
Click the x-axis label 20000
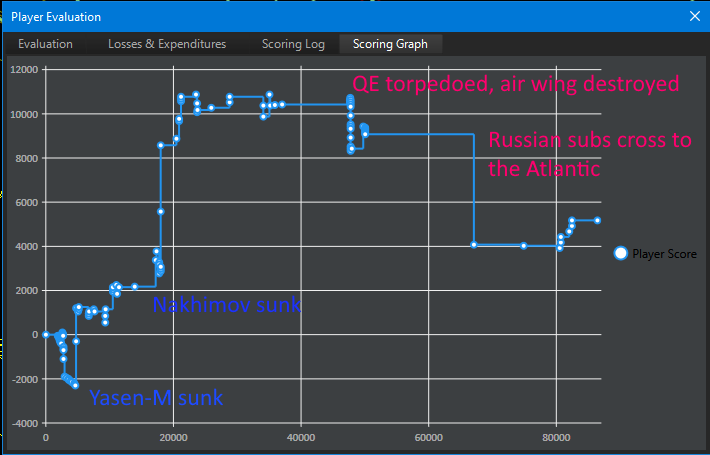pyautogui.click(x=173, y=438)
